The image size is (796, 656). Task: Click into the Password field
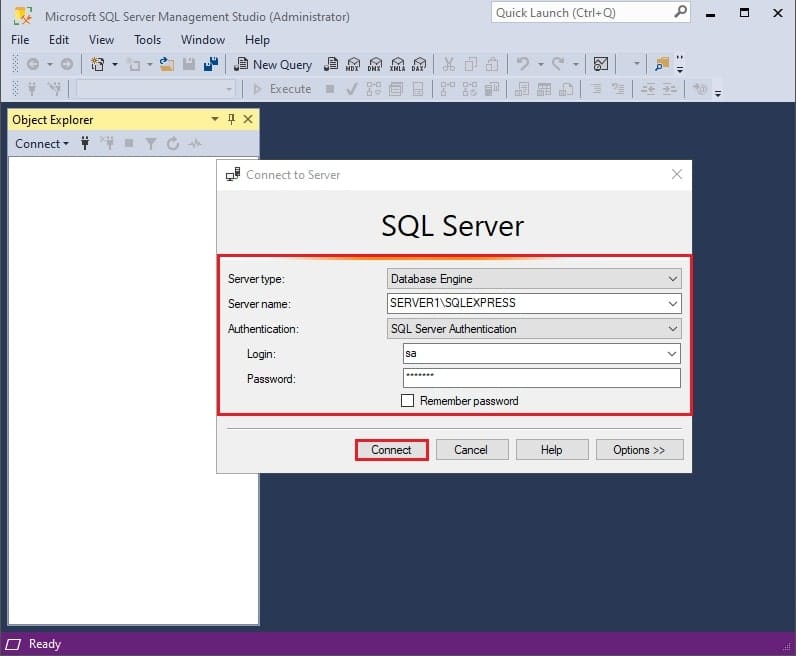542,378
